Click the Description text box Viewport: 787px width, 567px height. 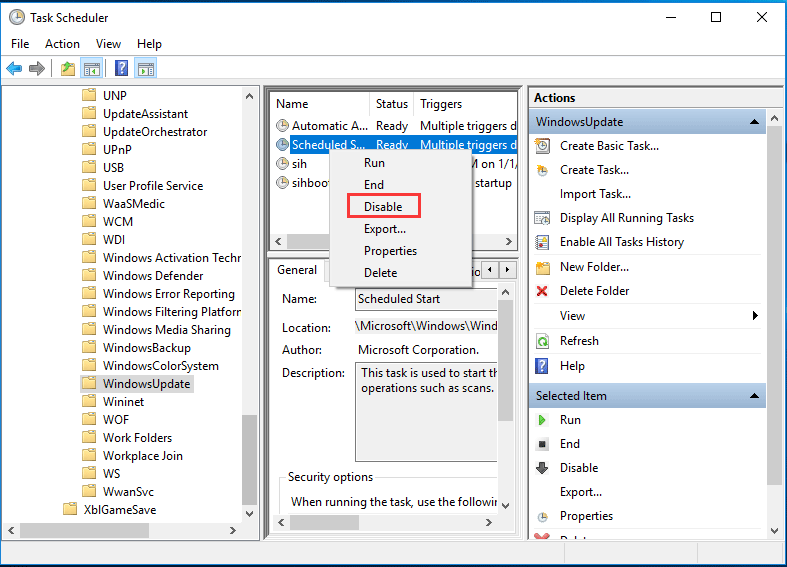426,411
